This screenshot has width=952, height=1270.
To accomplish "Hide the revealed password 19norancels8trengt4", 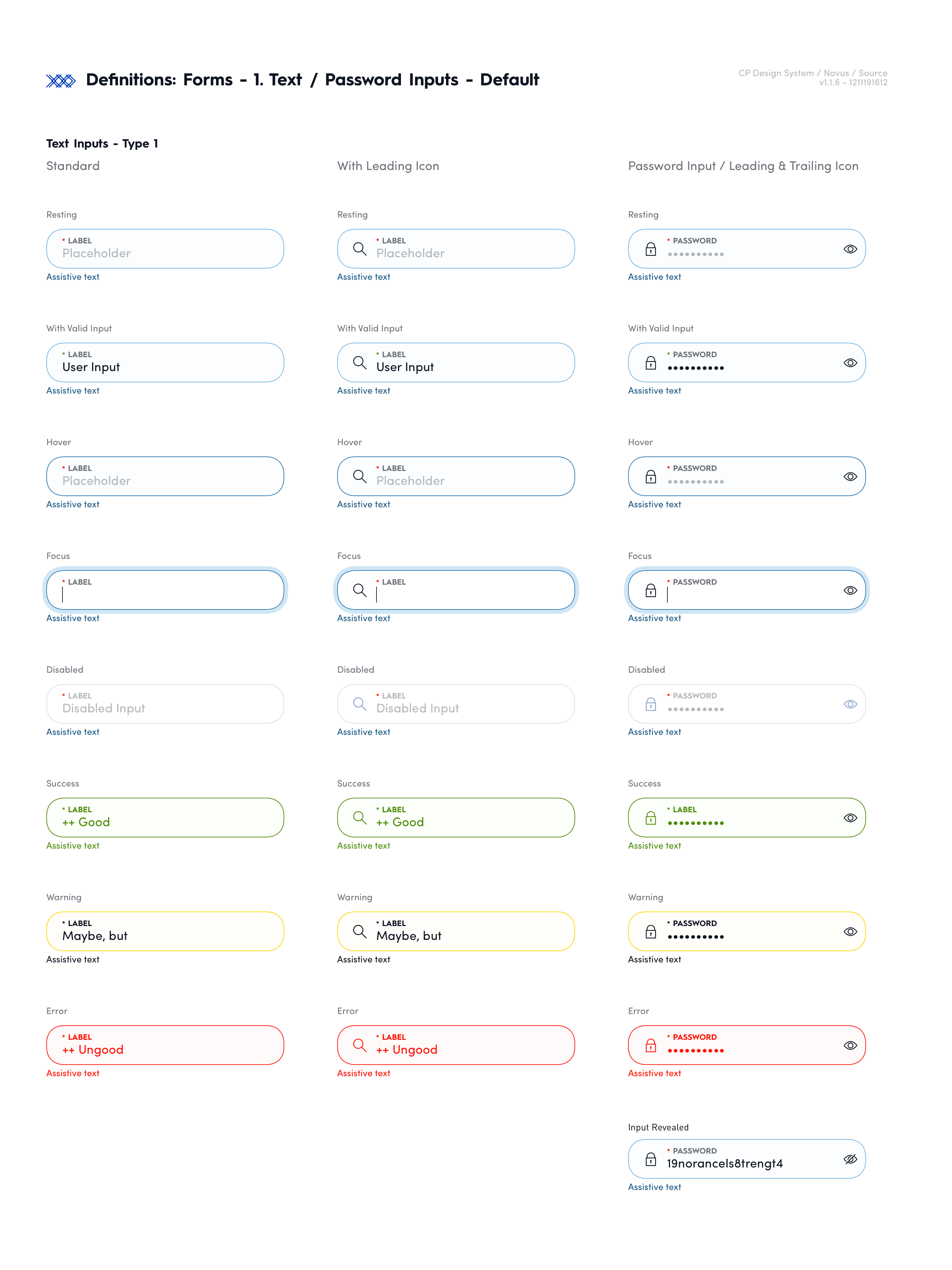I will click(x=850, y=1159).
